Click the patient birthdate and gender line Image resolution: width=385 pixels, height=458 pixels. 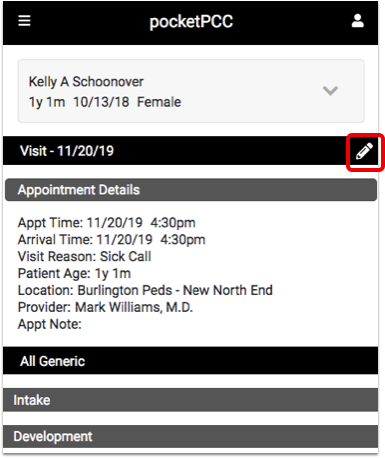pyautogui.click(x=105, y=102)
